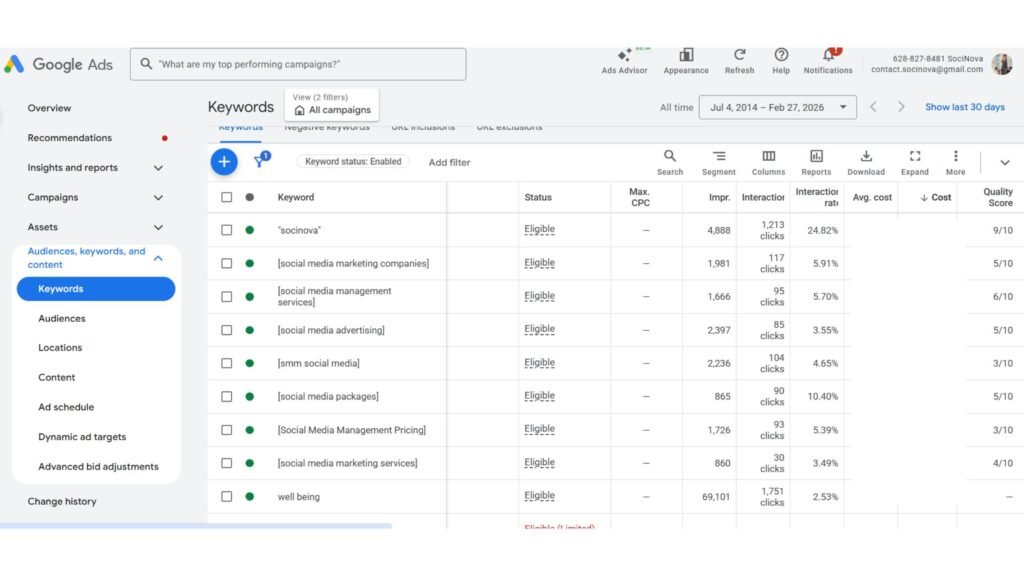
Task: Download the keywords table
Action: click(x=866, y=160)
